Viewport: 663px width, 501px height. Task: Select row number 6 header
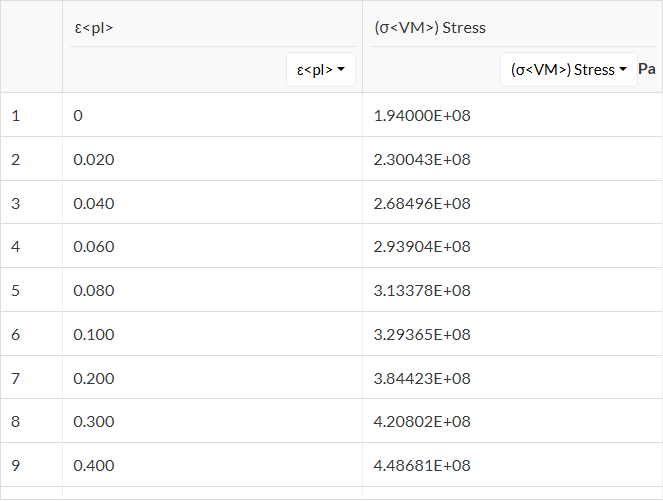click(16, 335)
